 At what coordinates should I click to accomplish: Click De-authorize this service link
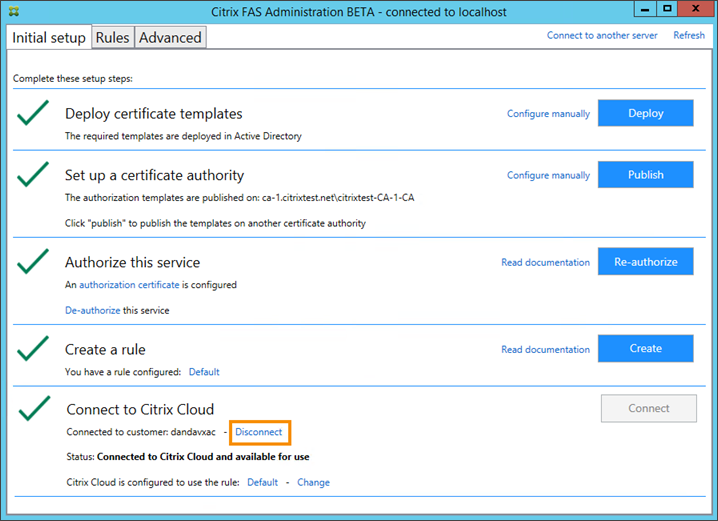(x=93, y=310)
